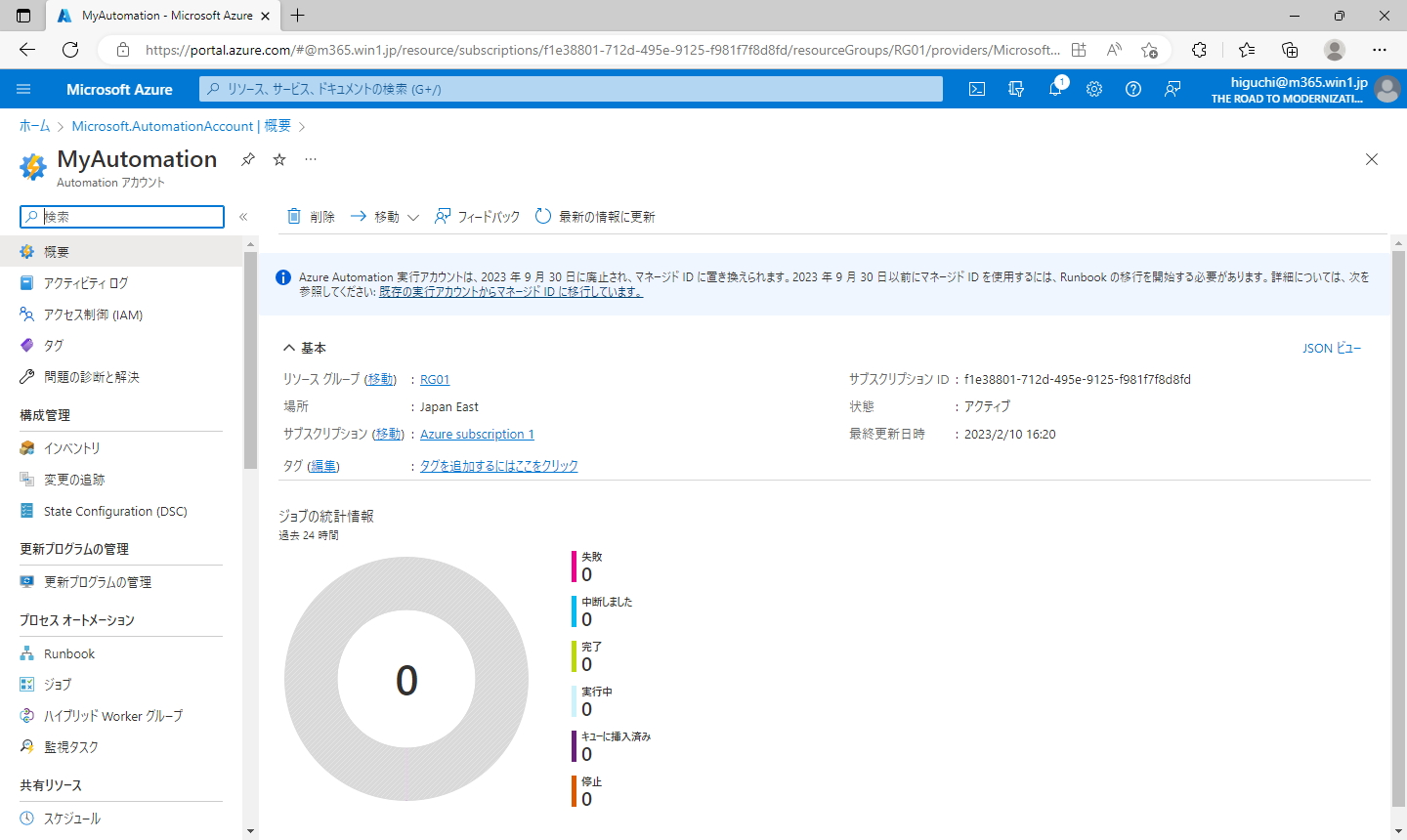Image resolution: width=1407 pixels, height=840 pixels.
Task: Select 概要 in the side menu
Action: [x=121, y=251]
